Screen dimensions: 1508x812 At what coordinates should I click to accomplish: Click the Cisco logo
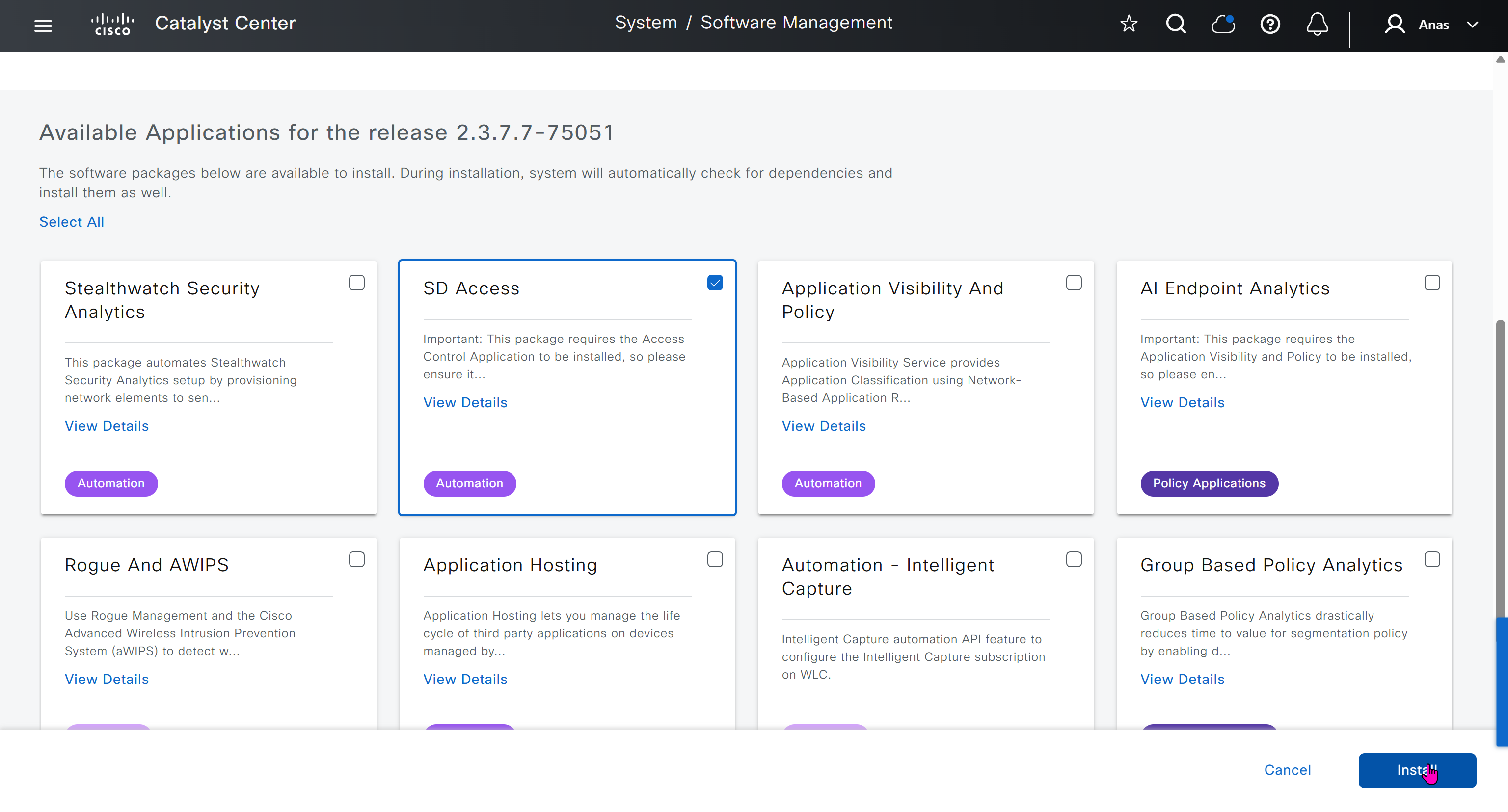pyautogui.click(x=112, y=24)
